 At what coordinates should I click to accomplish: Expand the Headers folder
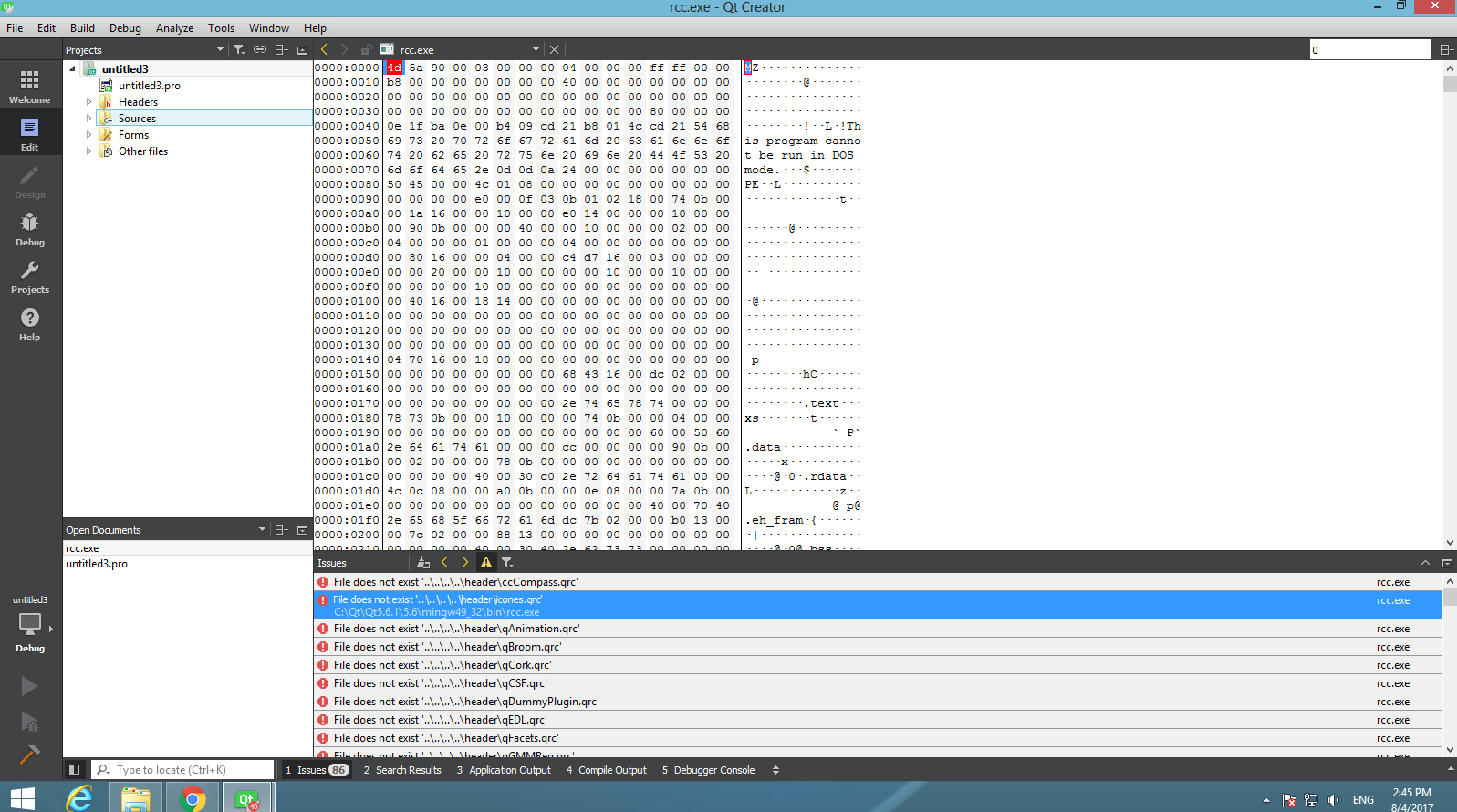pos(88,102)
